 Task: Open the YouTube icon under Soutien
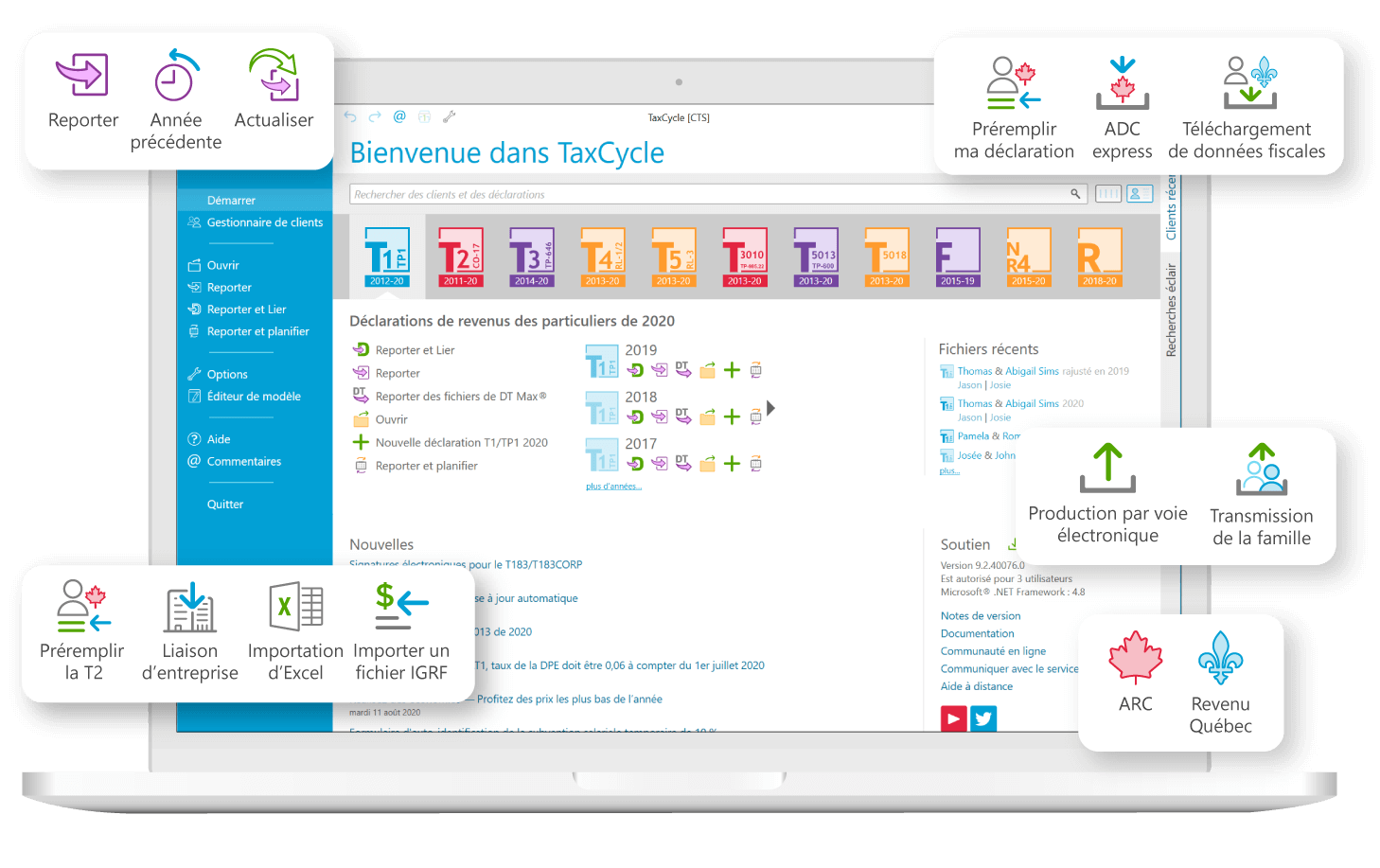point(953,719)
